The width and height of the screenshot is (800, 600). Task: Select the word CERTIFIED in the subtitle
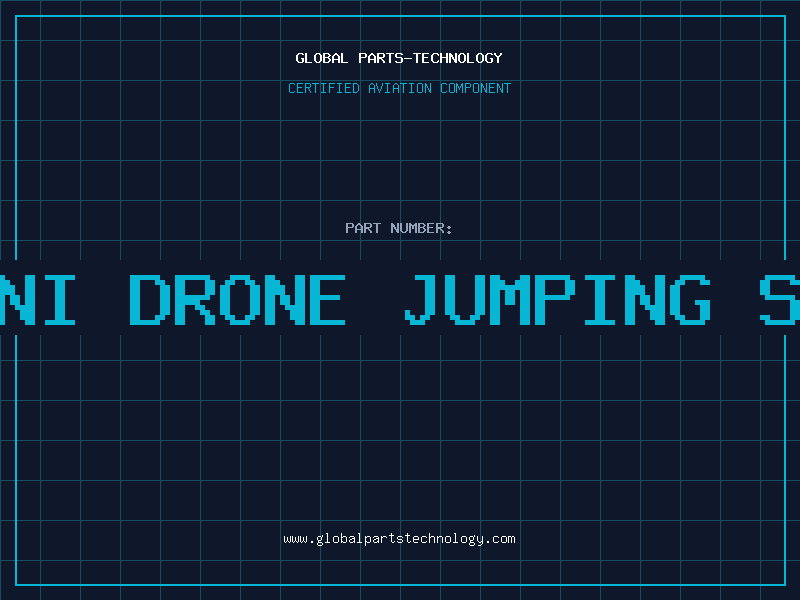pos(324,88)
